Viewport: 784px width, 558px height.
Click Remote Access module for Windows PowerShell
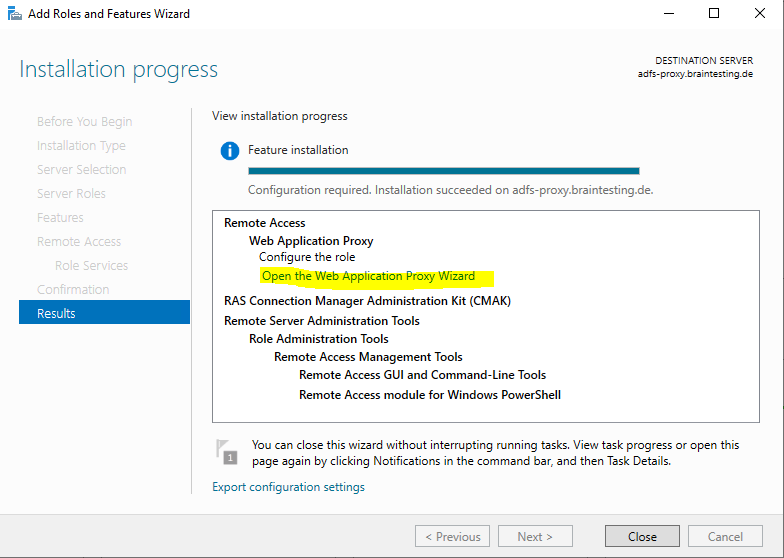(430, 395)
